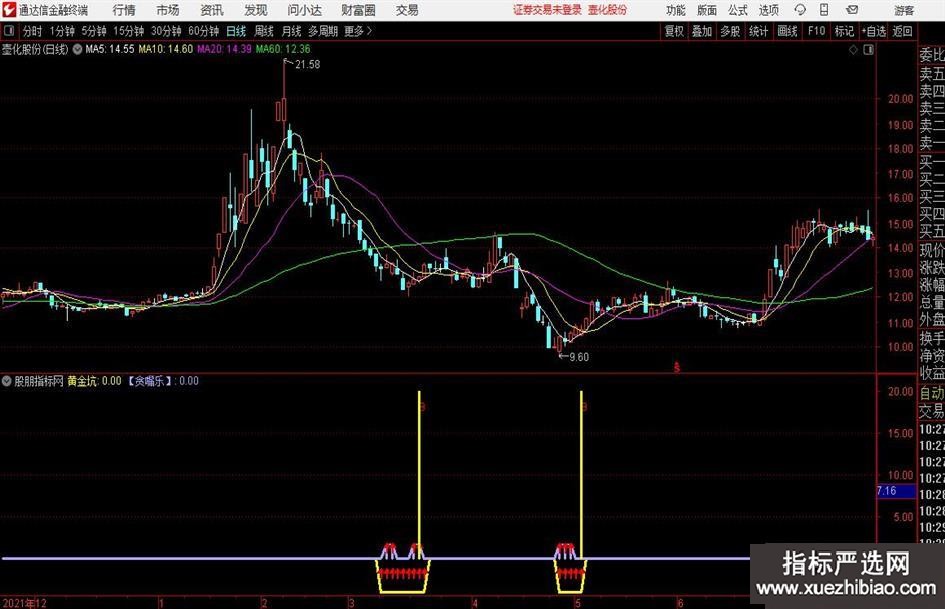Viewport: 945px width, 609px height.
Task: Add stock via +自选 button
Action: coord(874,31)
